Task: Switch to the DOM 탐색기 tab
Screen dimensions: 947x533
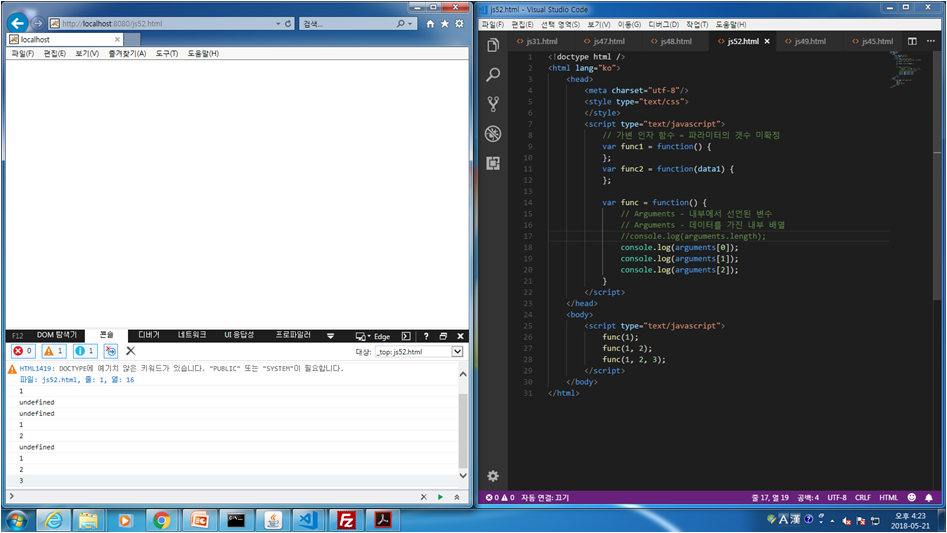Action: [x=57, y=335]
